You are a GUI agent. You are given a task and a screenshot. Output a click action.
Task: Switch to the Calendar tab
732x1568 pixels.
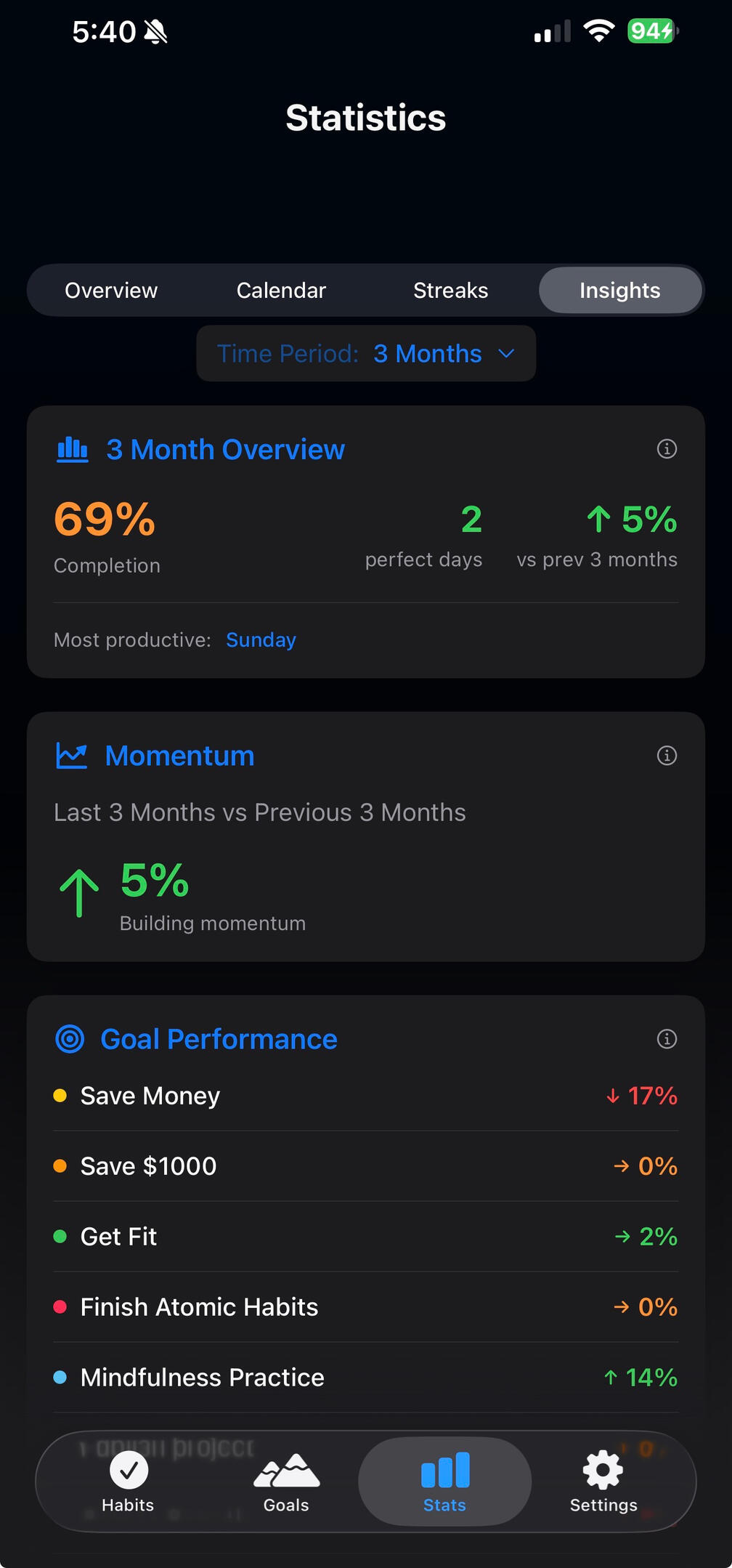click(281, 291)
